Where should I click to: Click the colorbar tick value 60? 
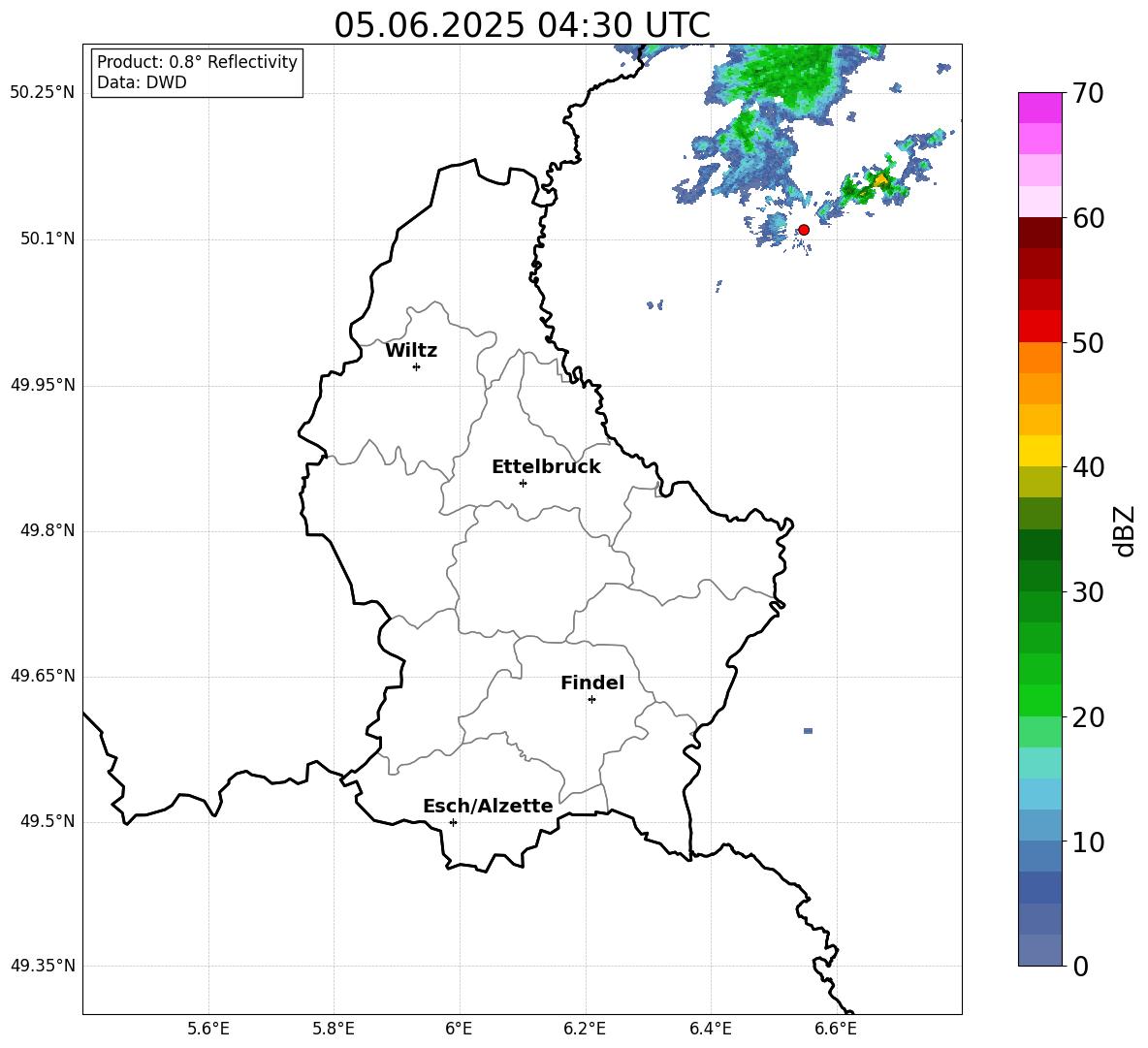click(1088, 218)
